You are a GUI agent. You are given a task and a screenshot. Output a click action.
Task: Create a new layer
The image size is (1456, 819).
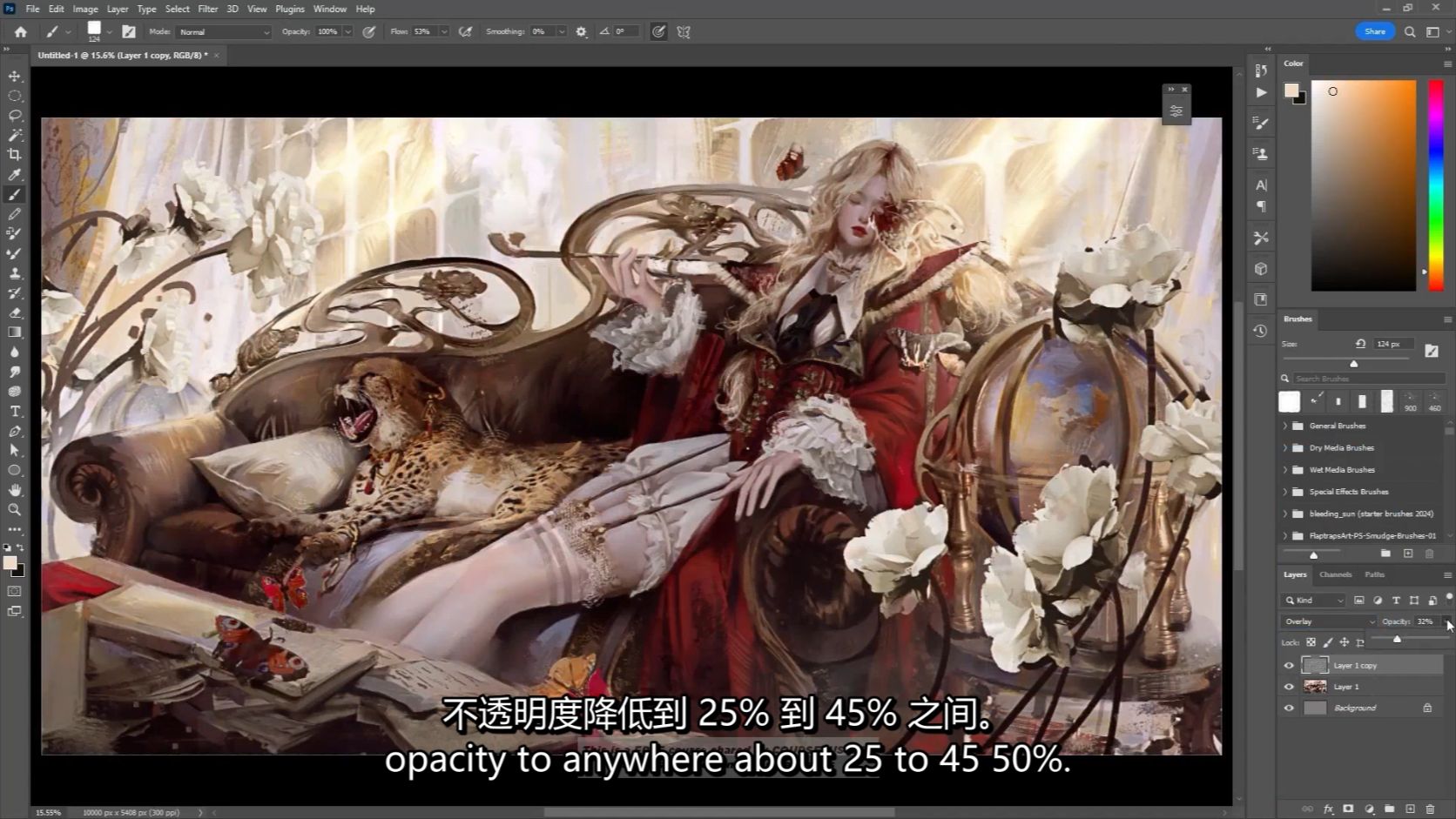pyautogui.click(x=1410, y=809)
